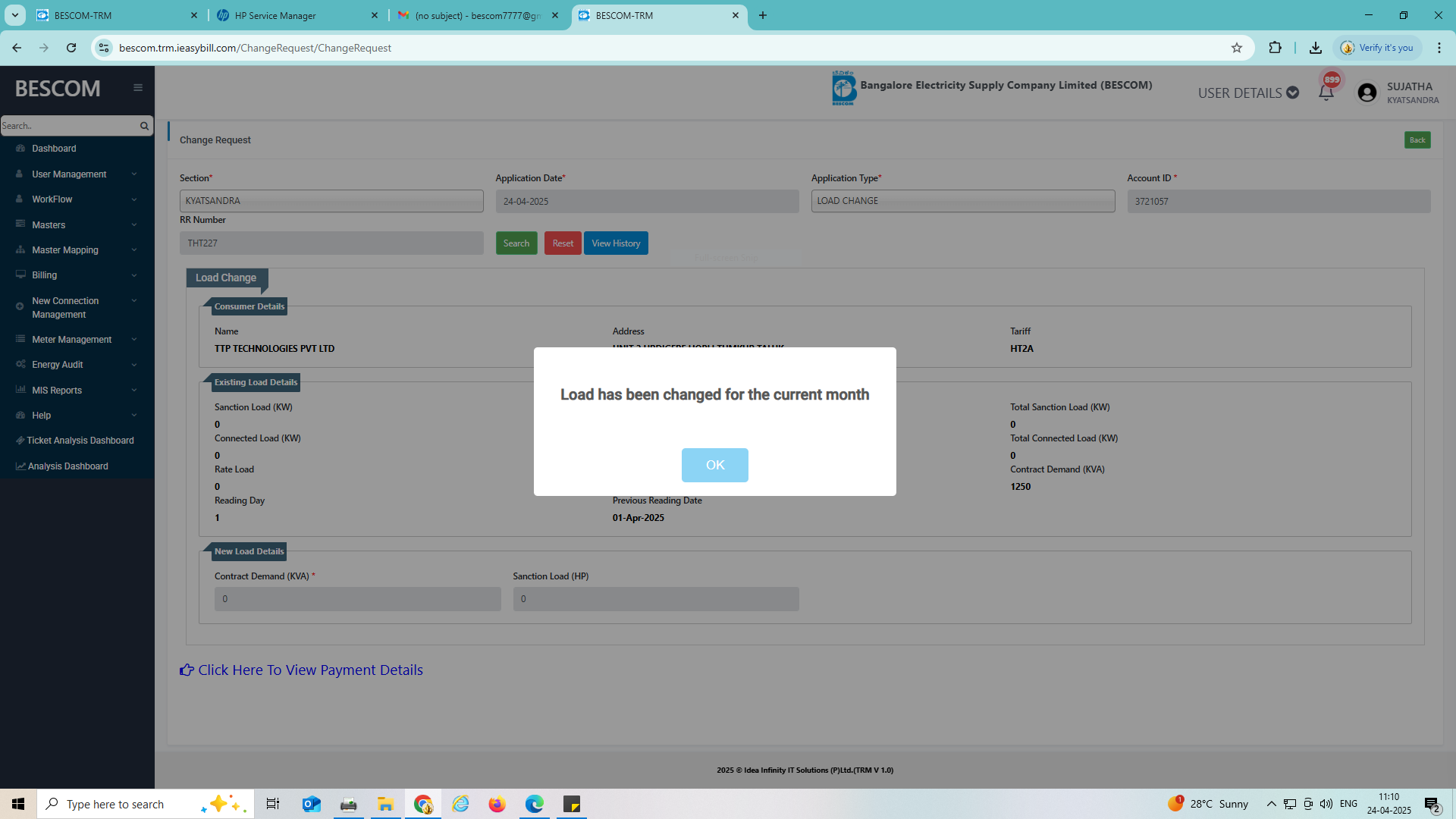Open Outlook from the taskbar
1456x819 pixels.
click(311, 804)
